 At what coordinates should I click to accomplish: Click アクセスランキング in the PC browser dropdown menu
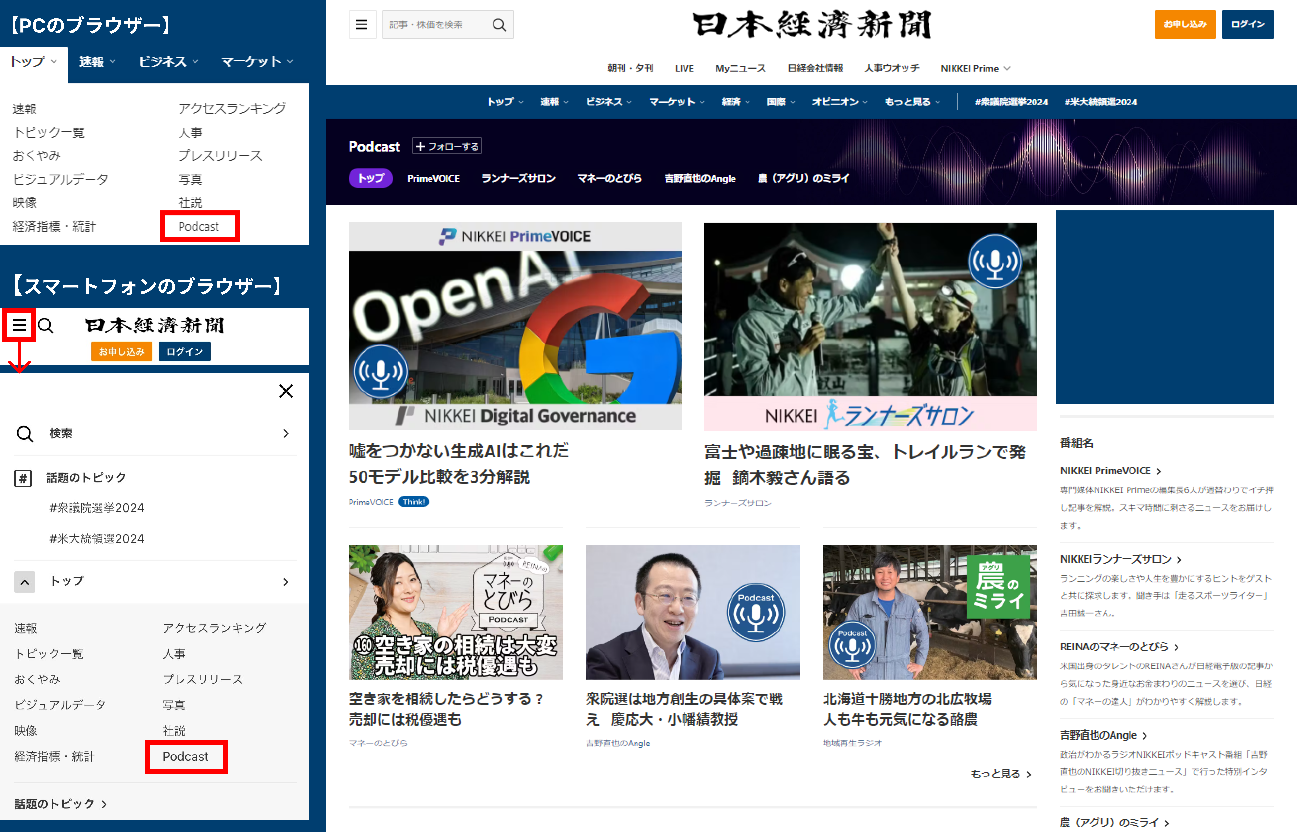[232, 108]
